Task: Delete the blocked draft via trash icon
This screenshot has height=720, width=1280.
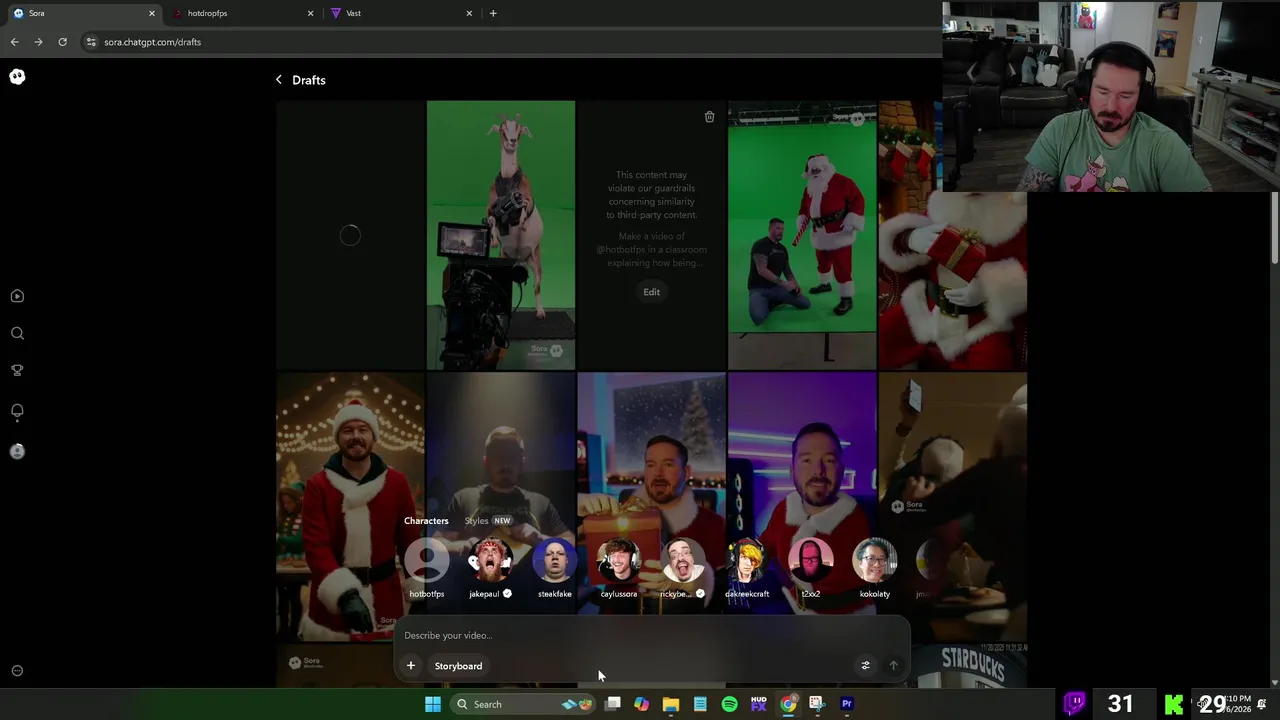Action: pos(709,117)
